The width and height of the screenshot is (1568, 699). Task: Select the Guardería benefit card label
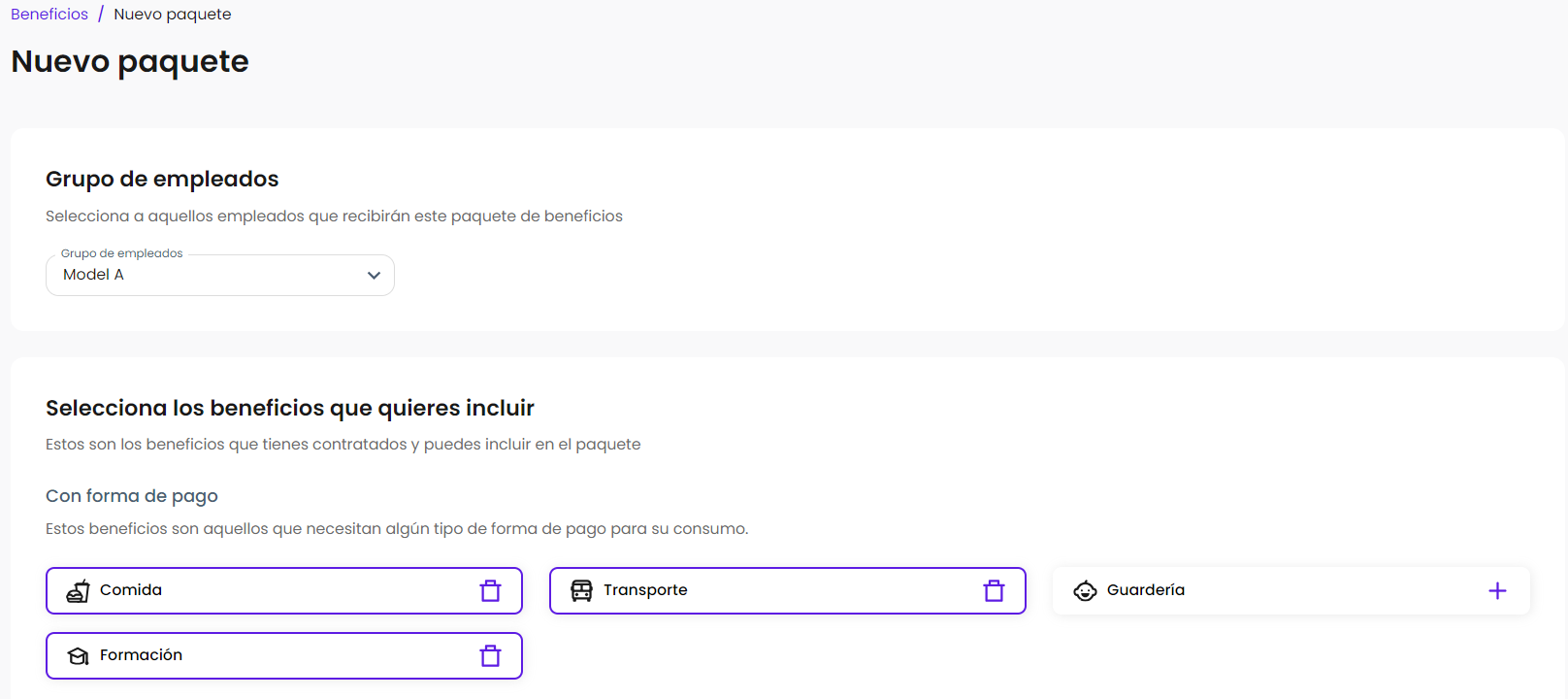(1145, 590)
